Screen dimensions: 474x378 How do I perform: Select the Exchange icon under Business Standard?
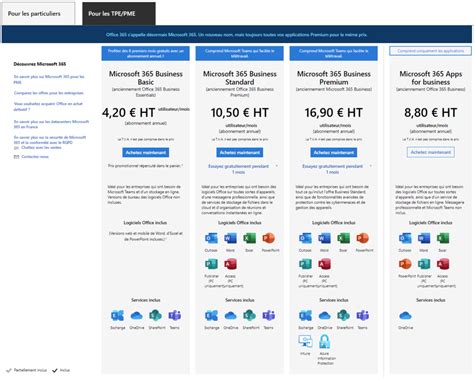coord(211,315)
